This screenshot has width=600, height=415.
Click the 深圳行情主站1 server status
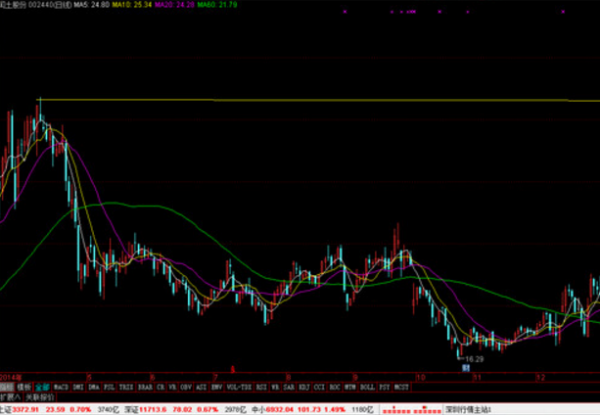pos(468,410)
